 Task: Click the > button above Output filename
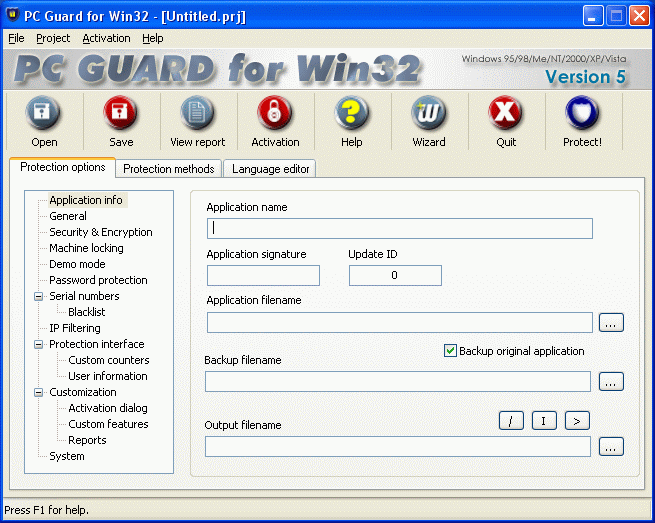point(577,421)
